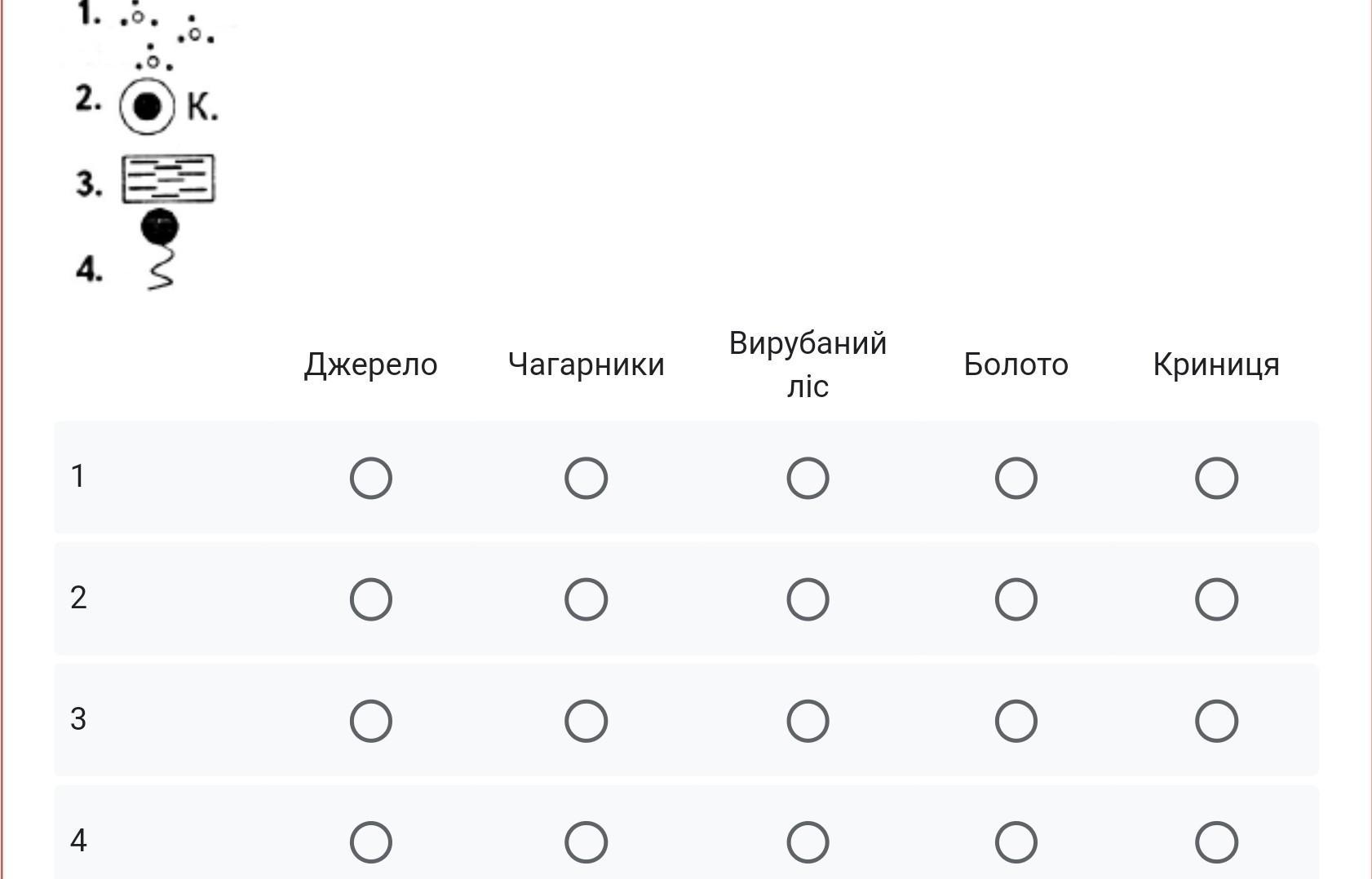Select Джерело for row 2
This screenshot has height=879, width=1372.
[x=370, y=599]
